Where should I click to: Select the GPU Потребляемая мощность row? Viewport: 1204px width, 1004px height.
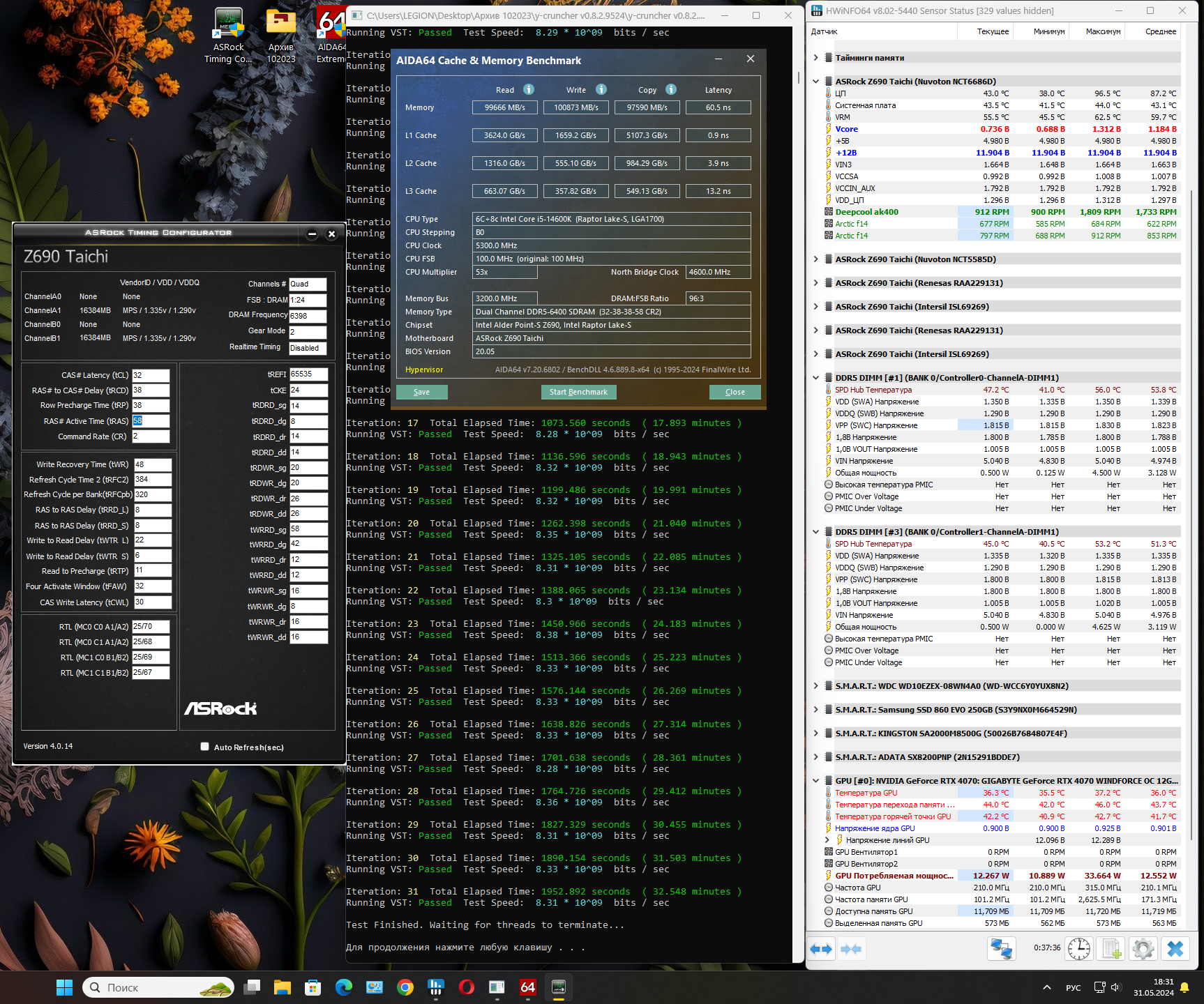[x=1002, y=876]
